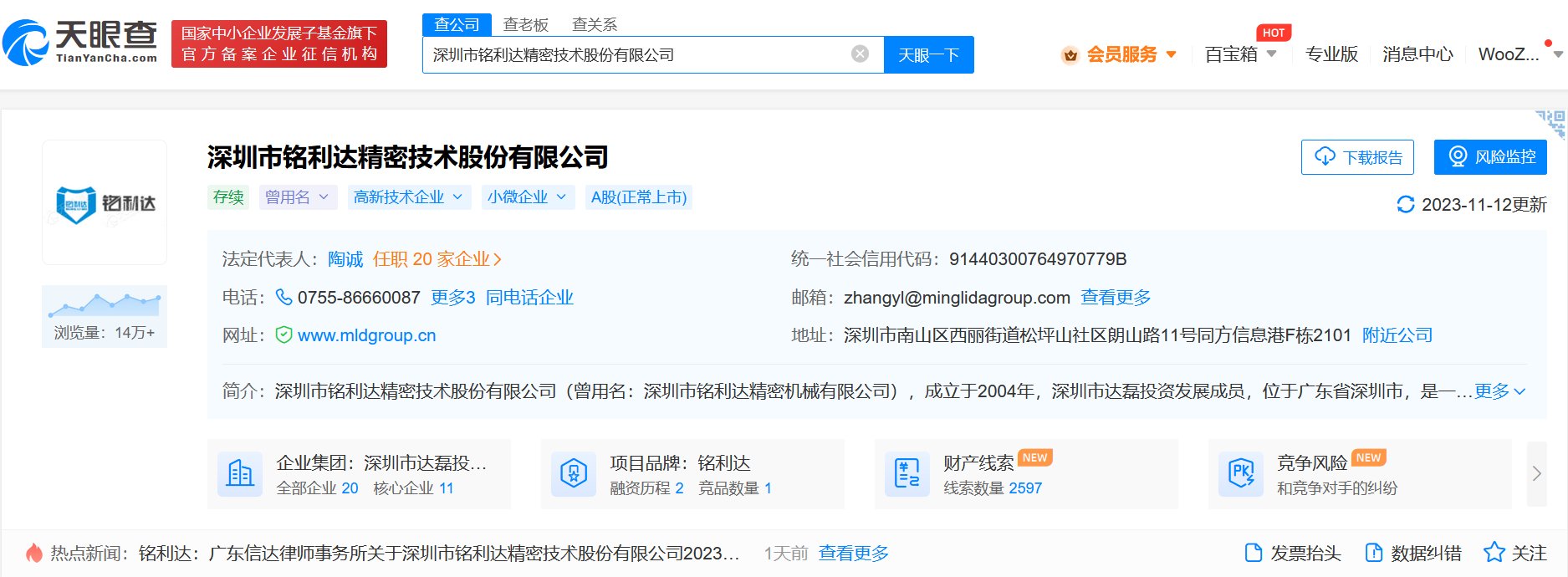Expand the 曾用名 dropdown tag
1568x577 pixels.
pos(298,197)
